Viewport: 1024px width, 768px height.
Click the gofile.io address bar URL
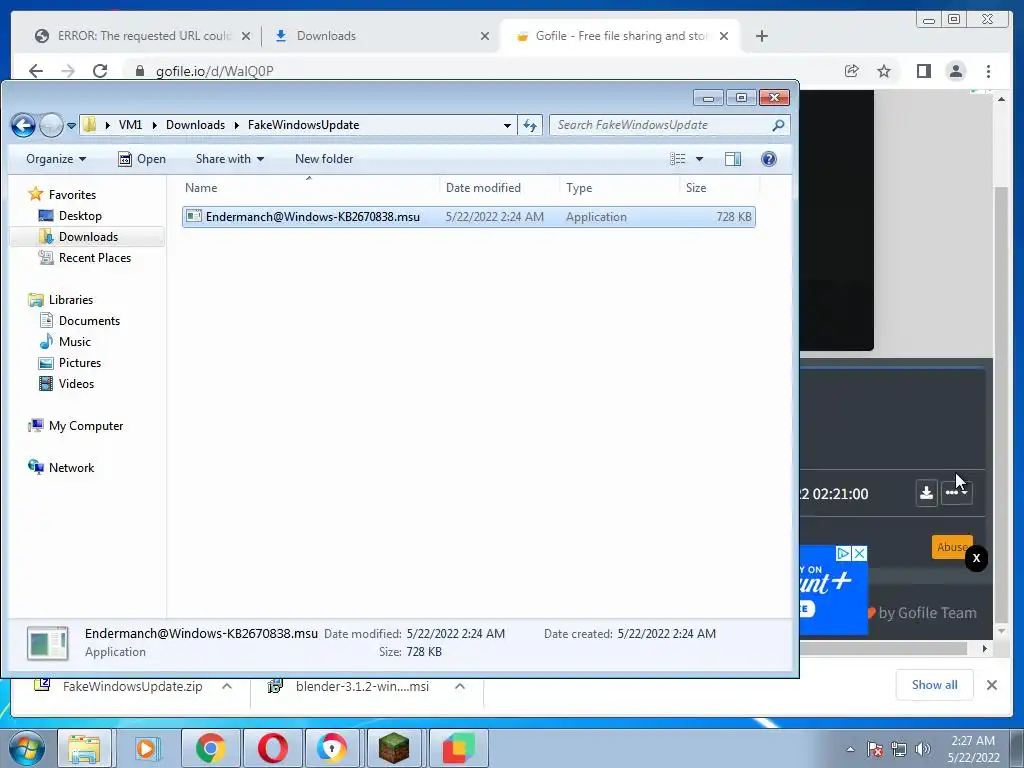214,71
